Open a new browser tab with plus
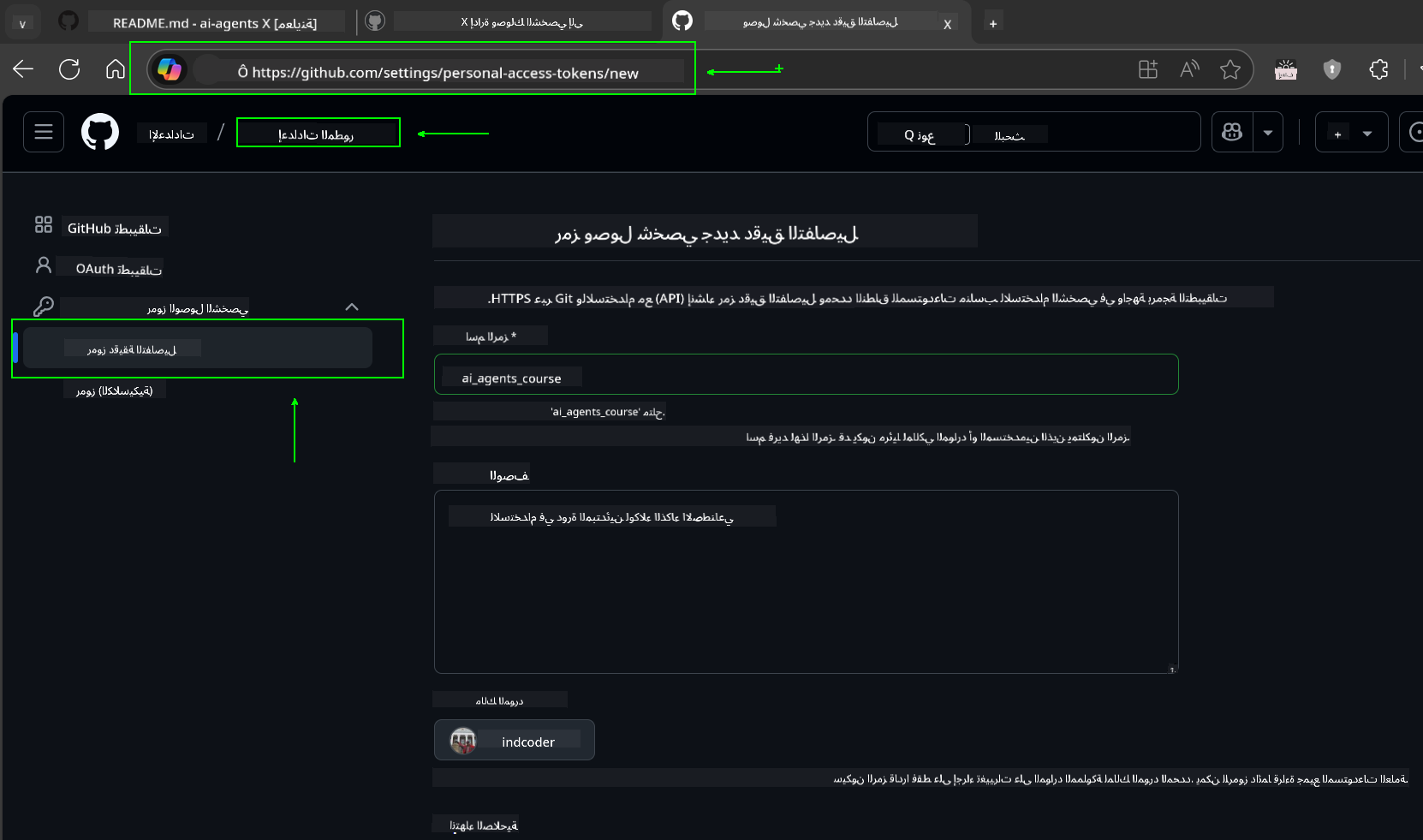Screen dimensions: 1423x840 993,23
